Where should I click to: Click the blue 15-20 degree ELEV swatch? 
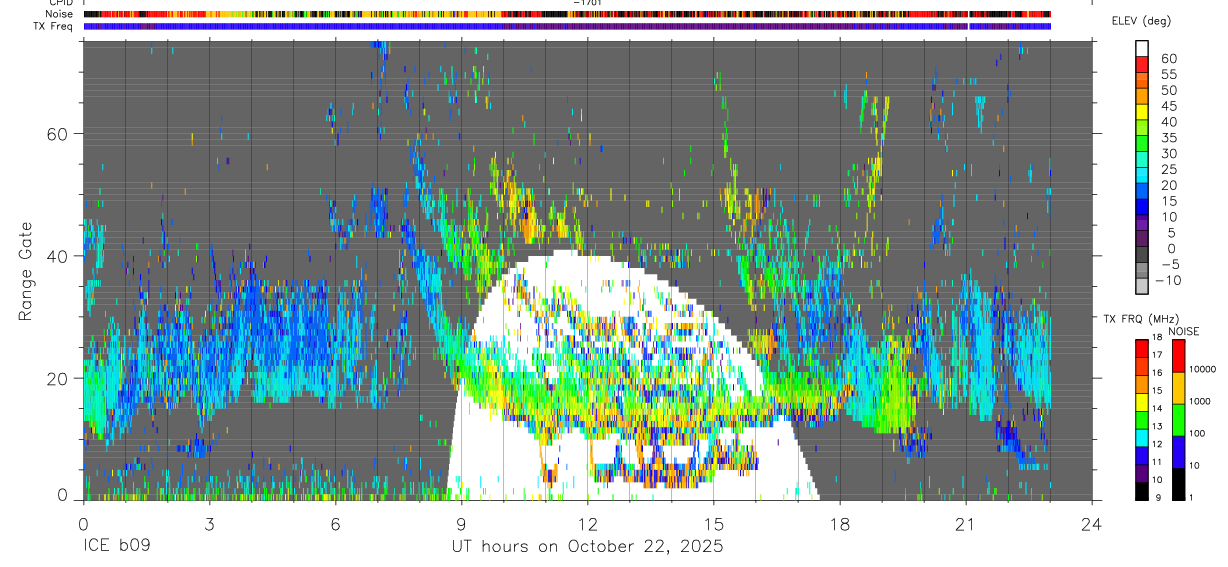click(1142, 190)
